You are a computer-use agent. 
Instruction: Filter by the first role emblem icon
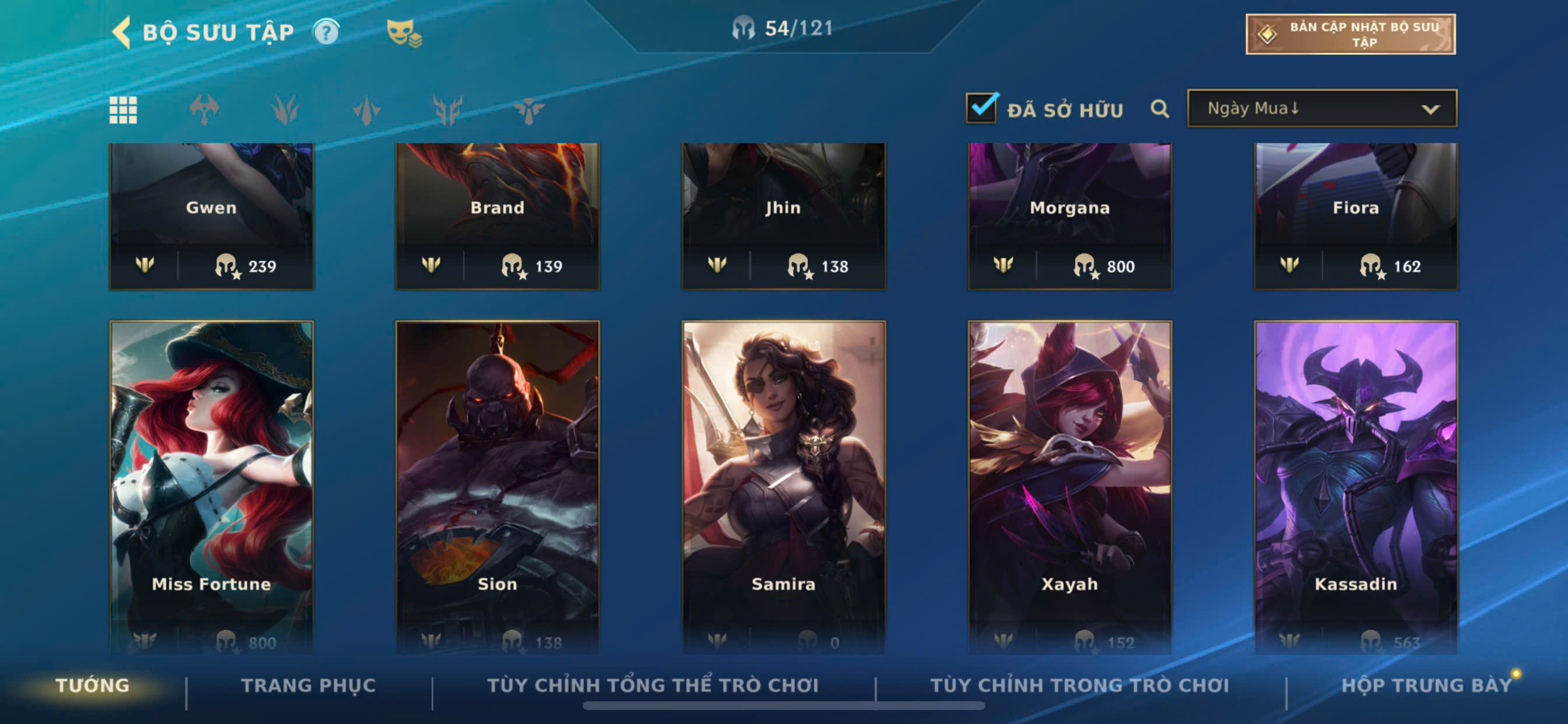[x=204, y=110]
